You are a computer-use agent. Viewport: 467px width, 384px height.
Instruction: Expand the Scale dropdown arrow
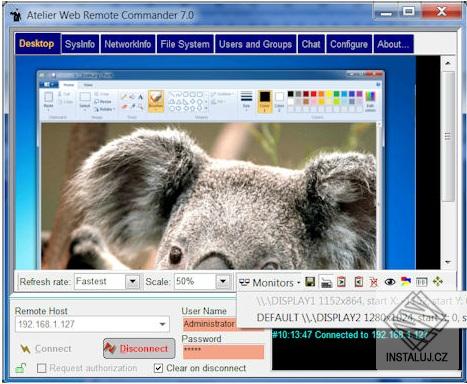pyautogui.click(x=223, y=282)
